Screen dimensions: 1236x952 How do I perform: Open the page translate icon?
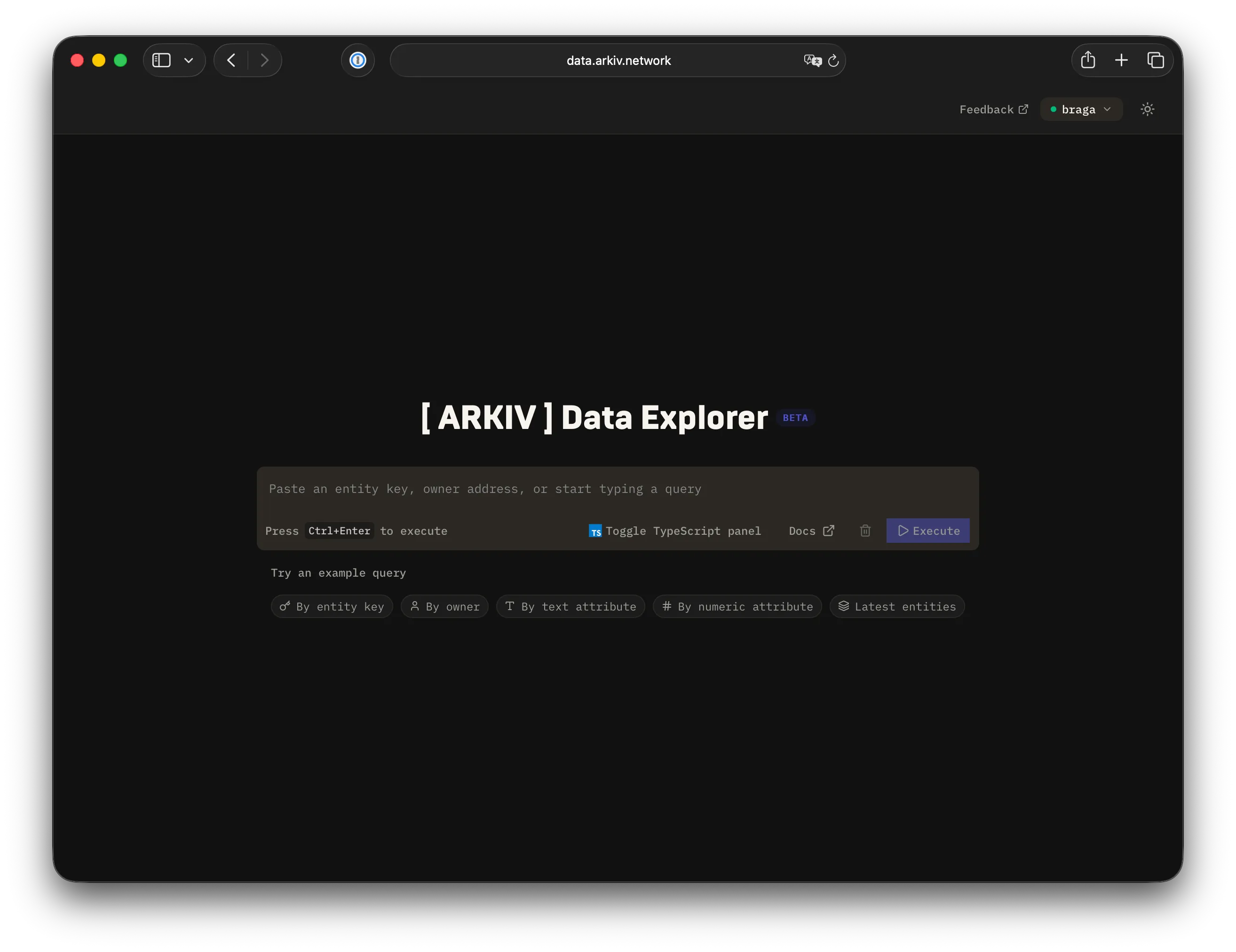(812, 61)
